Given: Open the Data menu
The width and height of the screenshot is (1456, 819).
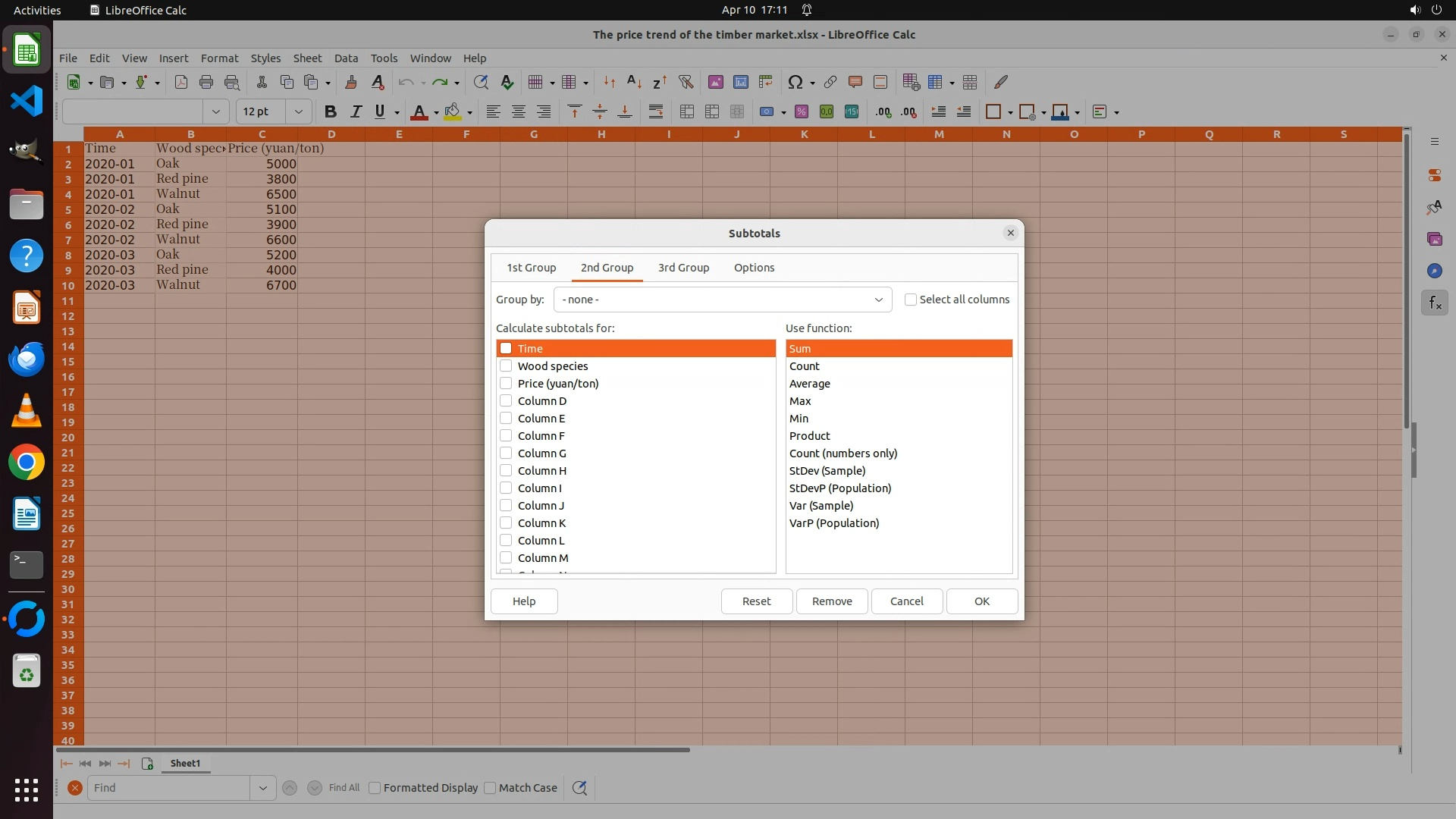Looking at the screenshot, I should tap(346, 58).
